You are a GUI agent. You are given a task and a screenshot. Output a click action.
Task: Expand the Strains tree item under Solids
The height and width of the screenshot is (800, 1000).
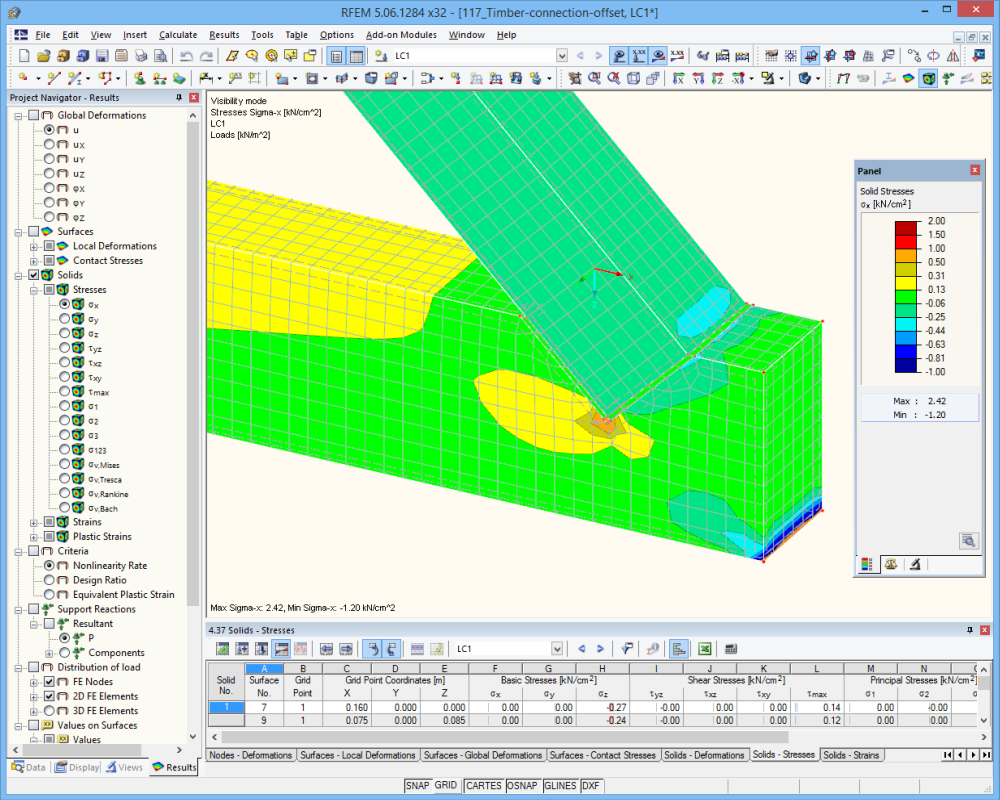click(33, 521)
